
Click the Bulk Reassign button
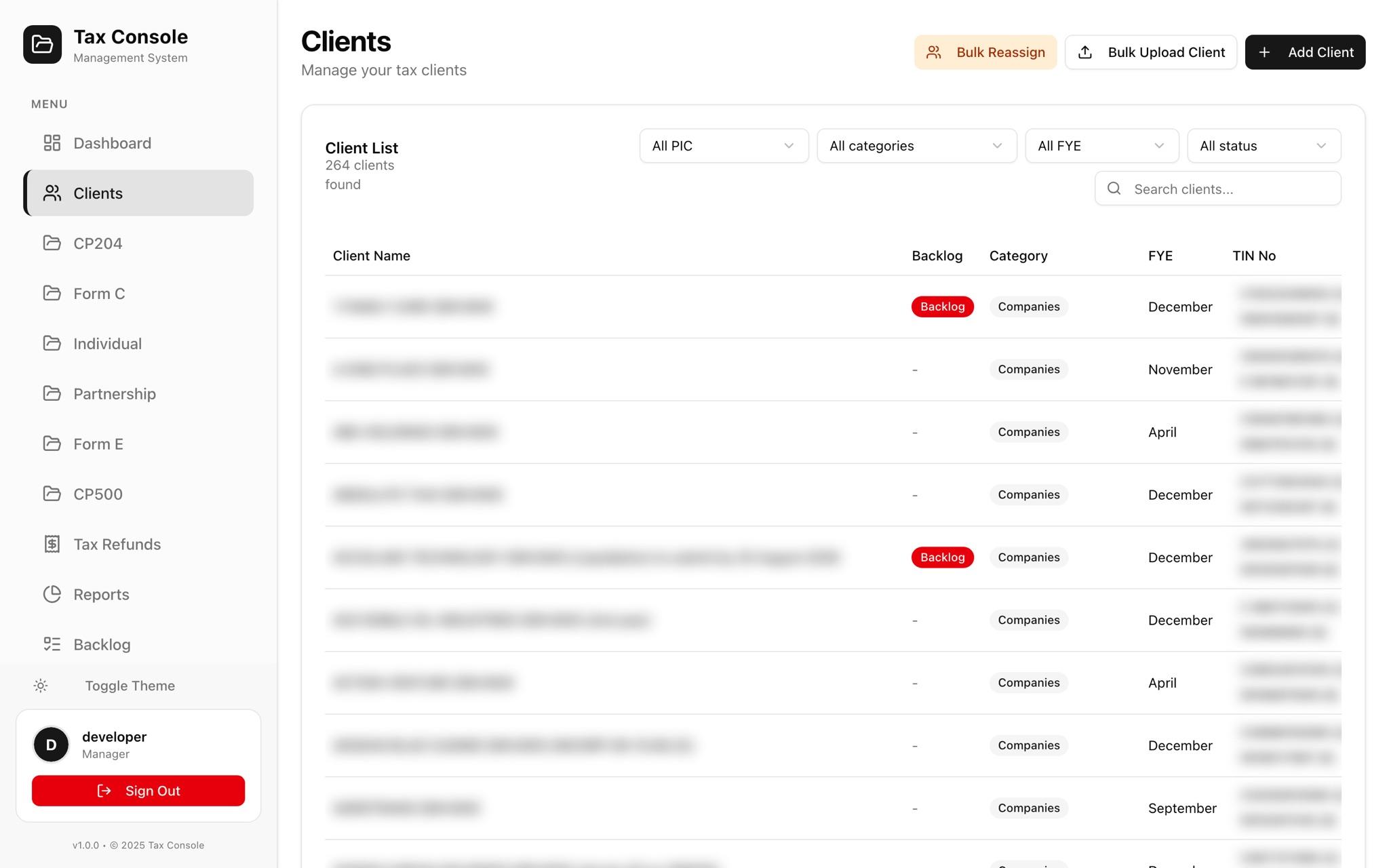click(x=985, y=52)
